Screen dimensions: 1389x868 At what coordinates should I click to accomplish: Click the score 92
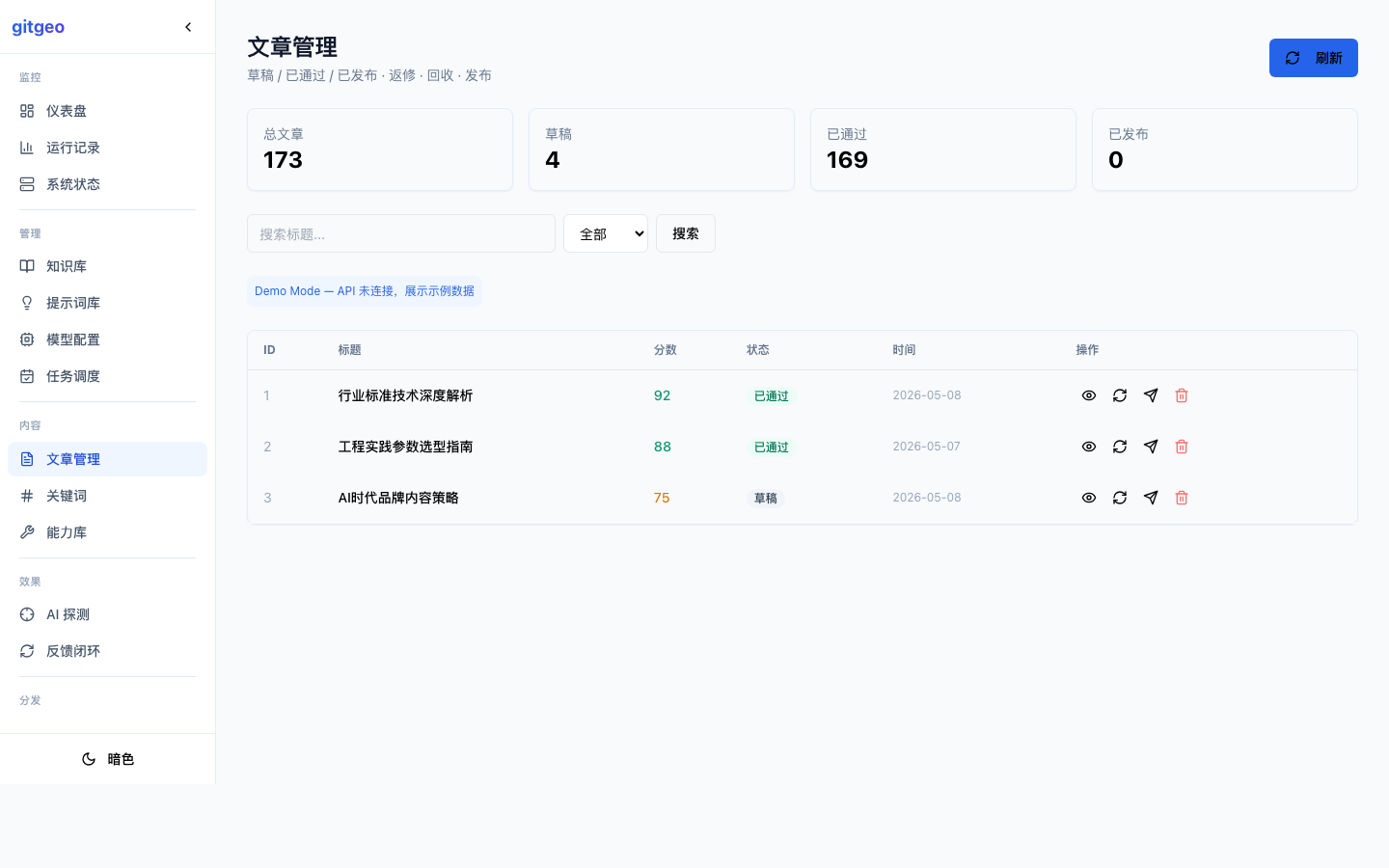click(662, 395)
